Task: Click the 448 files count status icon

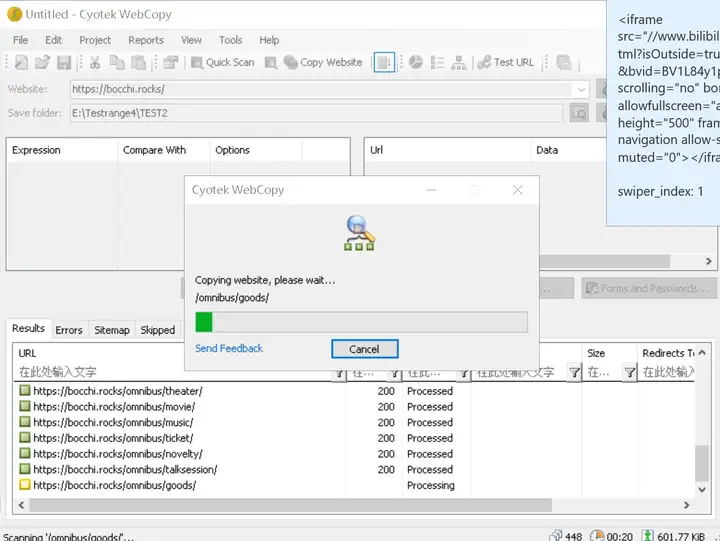Action: click(x=556, y=536)
